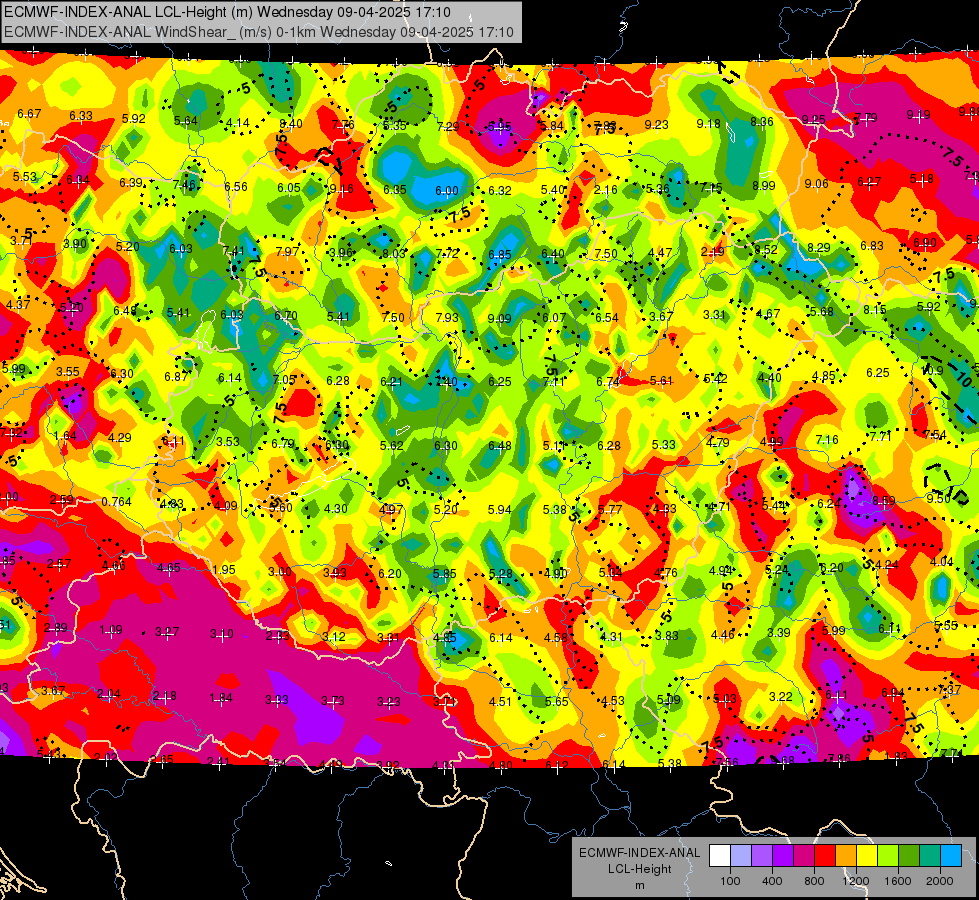Viewport: 979px width, 900px height.
Task: Click the wind shear value 4.51
Action: click(x=500, y=702)
